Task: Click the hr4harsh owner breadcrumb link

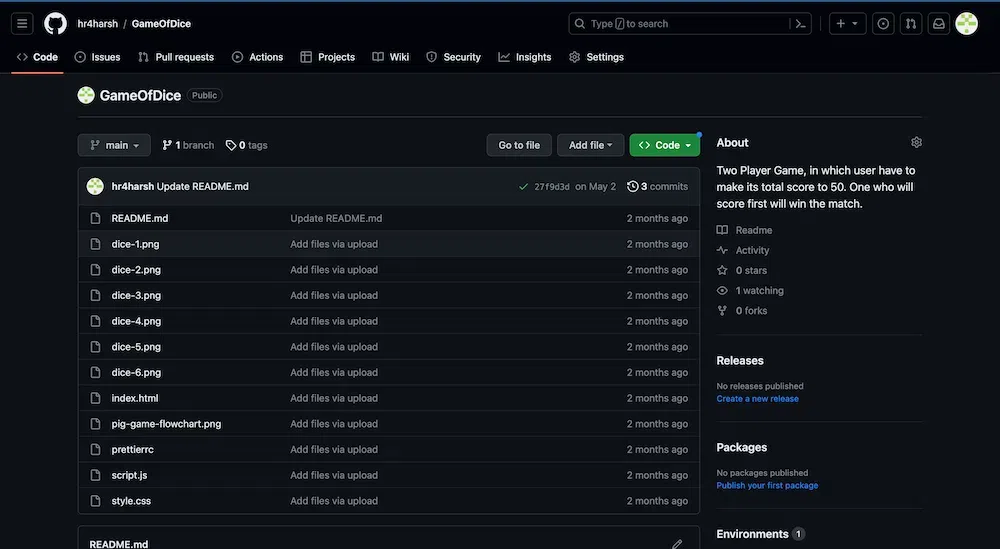Action: [98, 24]
